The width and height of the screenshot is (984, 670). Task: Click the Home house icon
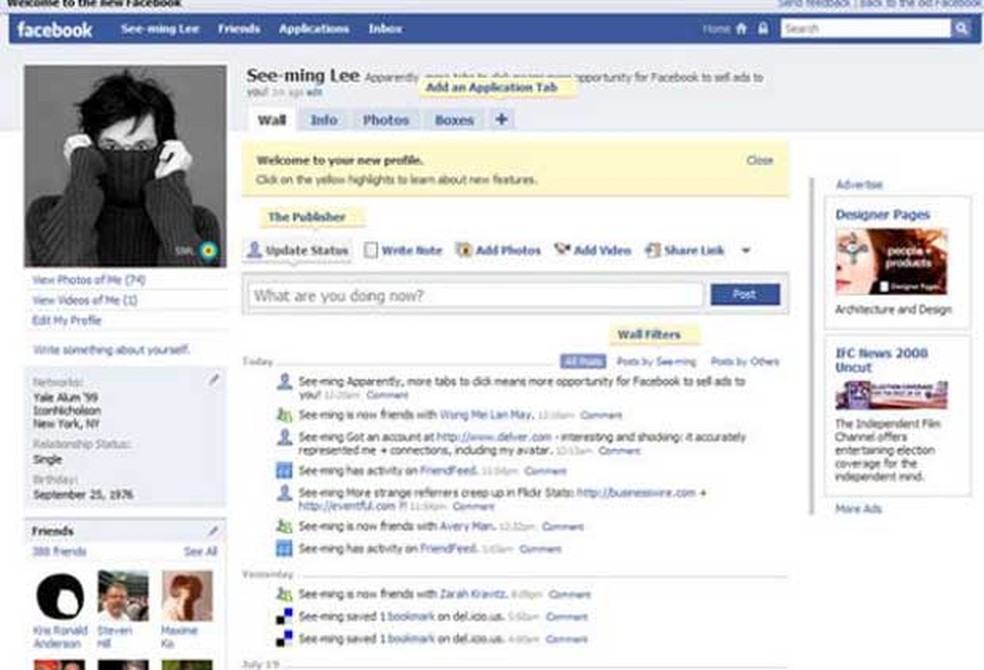click(x=741, y=28)
